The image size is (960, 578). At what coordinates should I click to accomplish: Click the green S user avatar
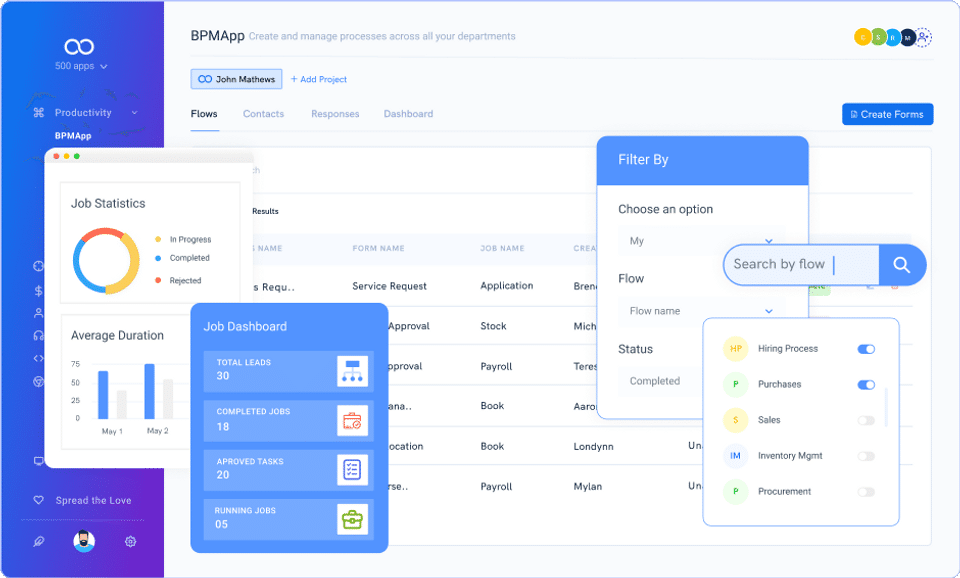tap(878, 37)
